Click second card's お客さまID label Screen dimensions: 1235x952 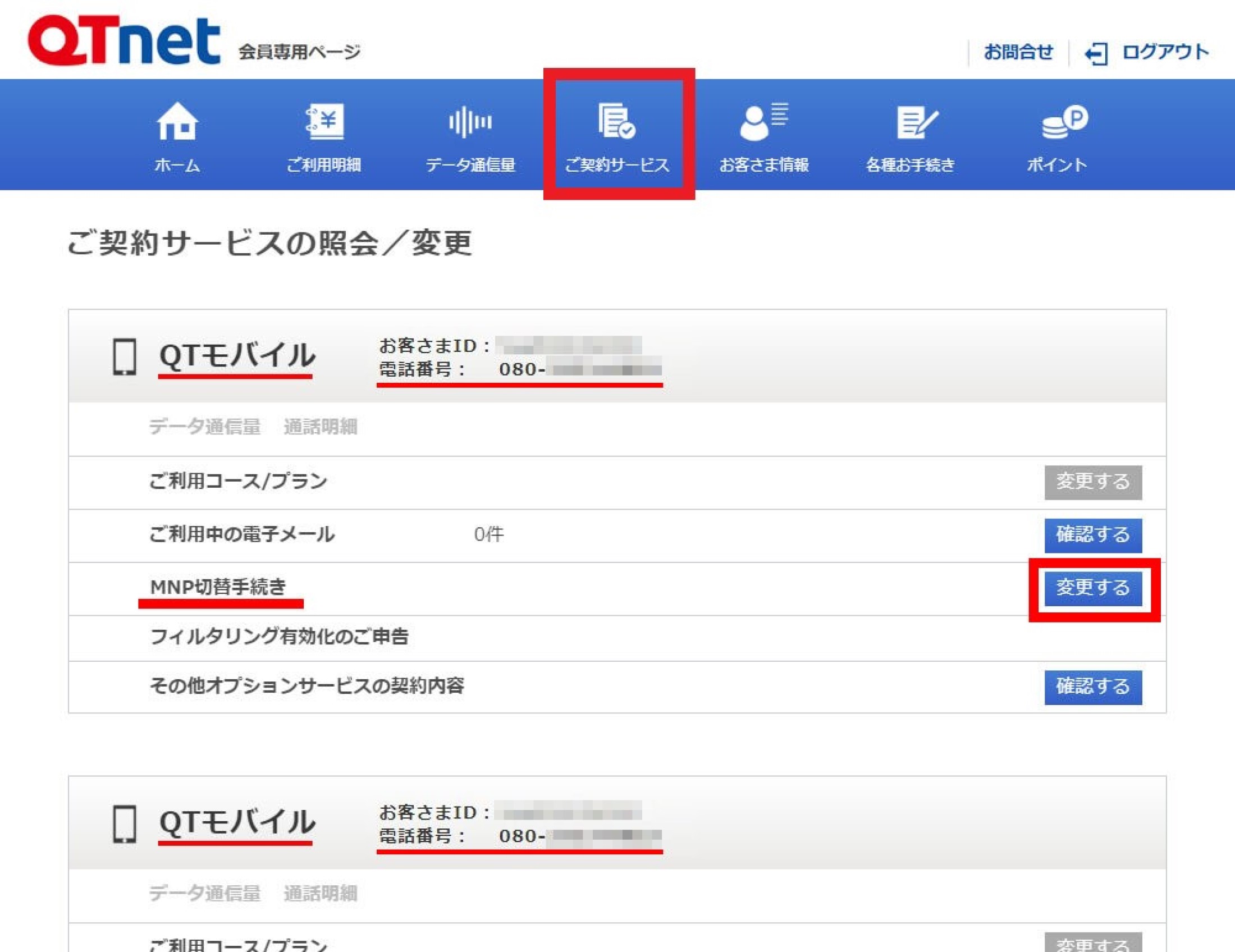pyautogui.click(x=434, y=812)
